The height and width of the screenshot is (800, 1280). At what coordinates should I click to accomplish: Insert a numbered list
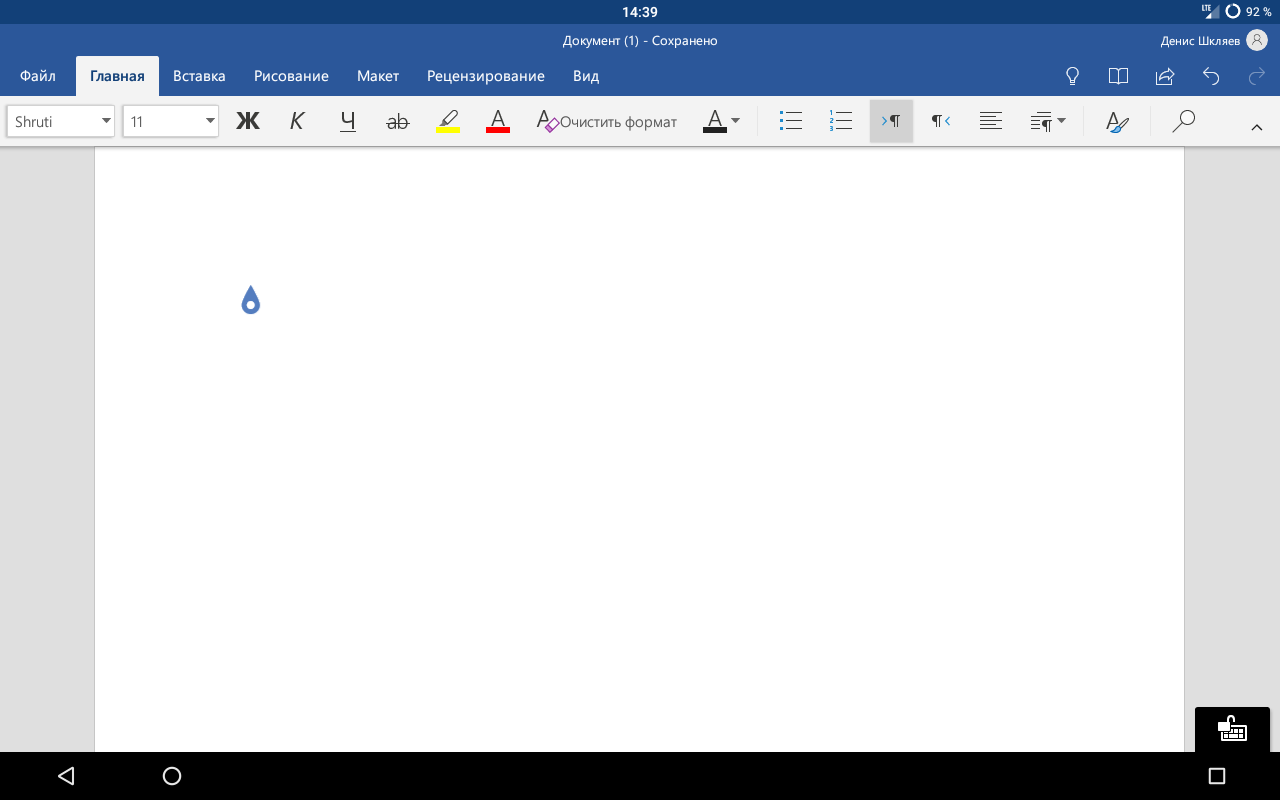[841, 121]
